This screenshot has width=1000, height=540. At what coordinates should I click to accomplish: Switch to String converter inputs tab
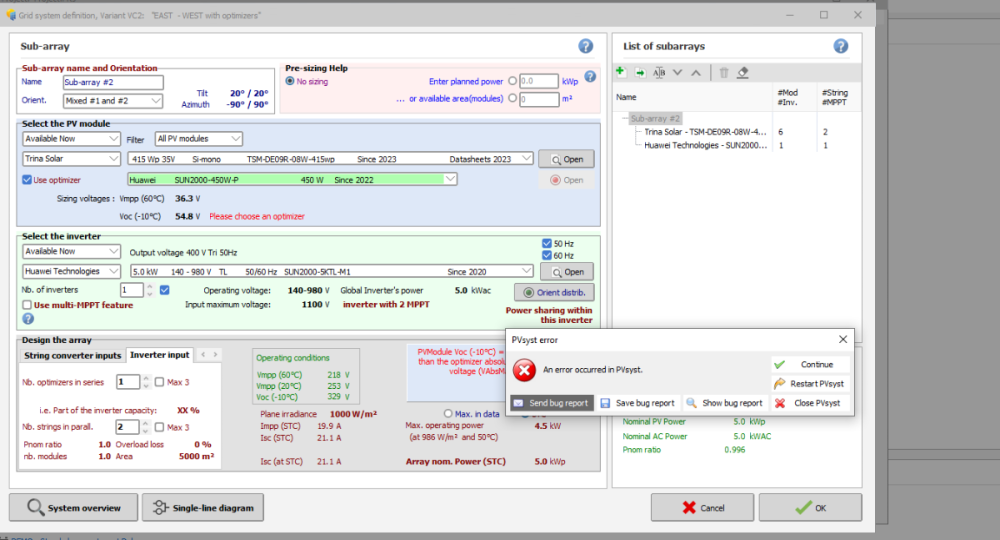(x=73, y=355)
